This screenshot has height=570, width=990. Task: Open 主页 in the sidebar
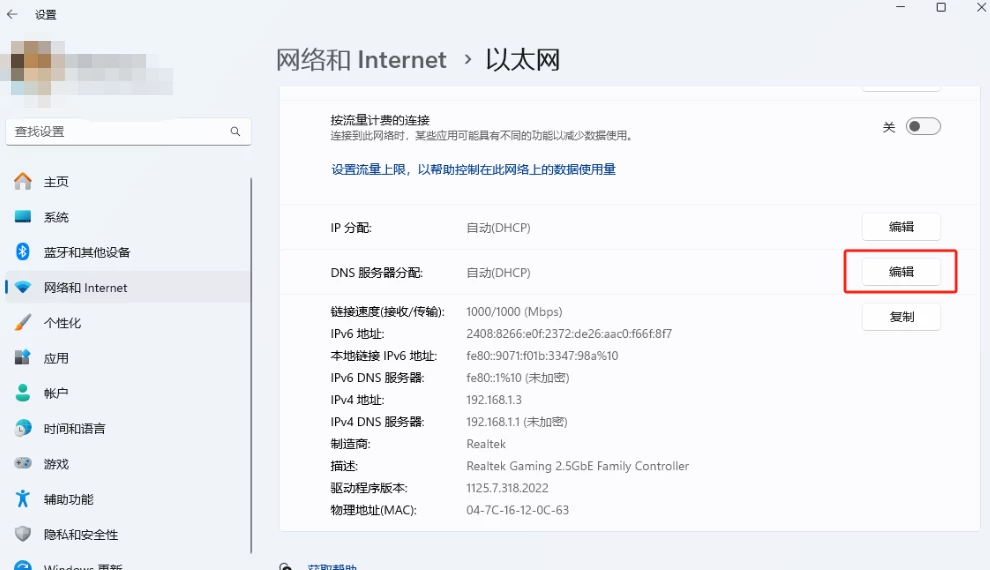pos(128,182)
